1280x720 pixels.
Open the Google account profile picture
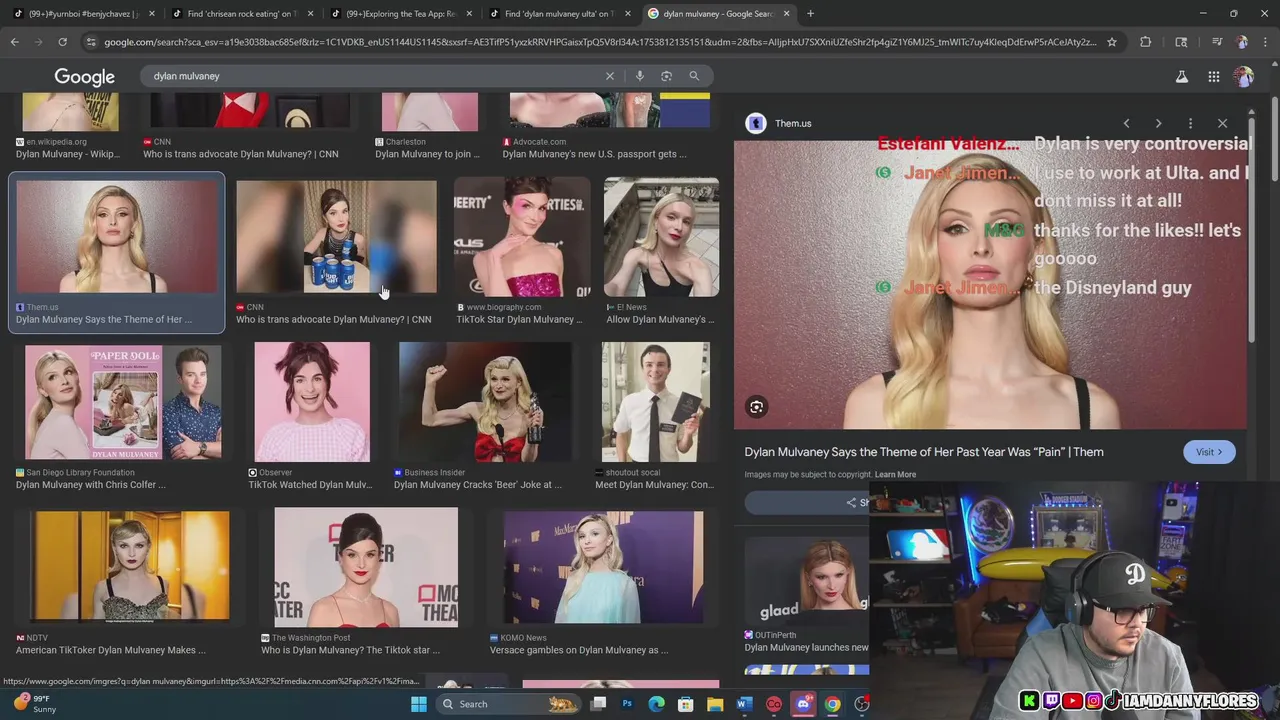pyautogui.click(x=1244, y=77)
